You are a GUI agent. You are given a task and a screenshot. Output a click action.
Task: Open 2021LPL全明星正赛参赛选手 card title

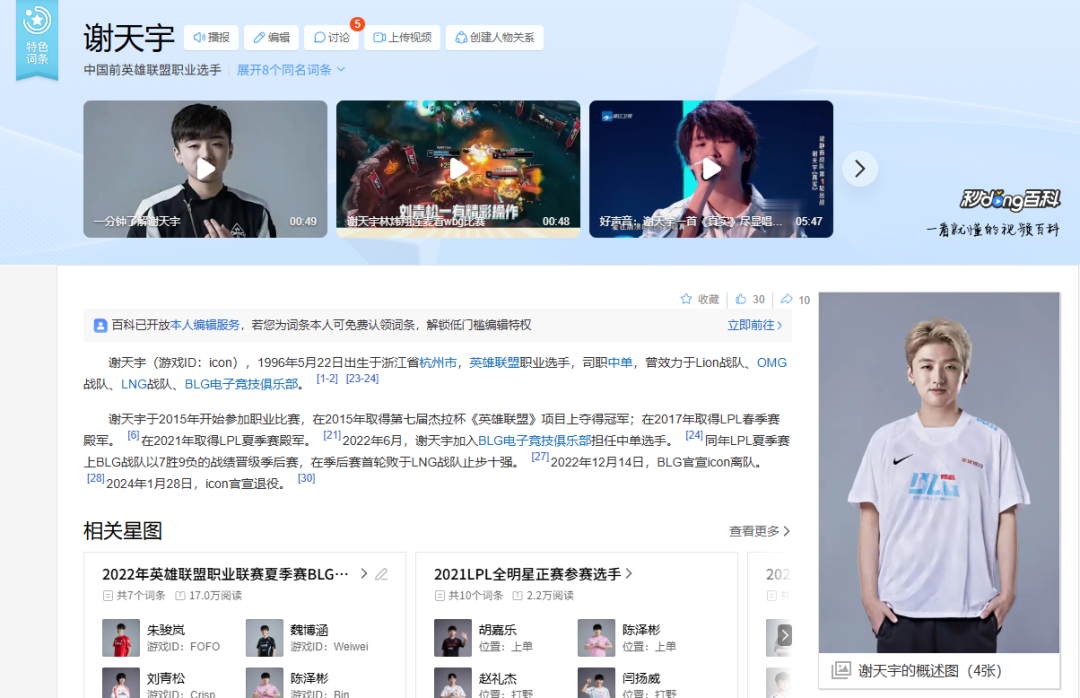[x=528, y=574]
